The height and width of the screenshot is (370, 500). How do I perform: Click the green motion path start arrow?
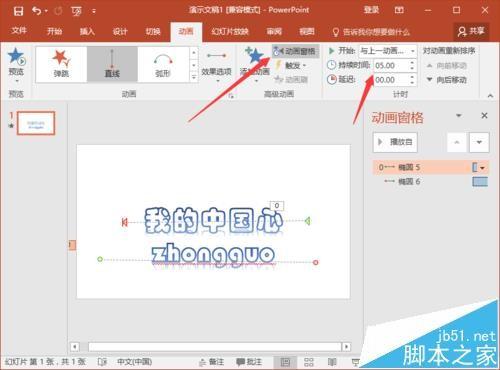(x=308, y=221)
